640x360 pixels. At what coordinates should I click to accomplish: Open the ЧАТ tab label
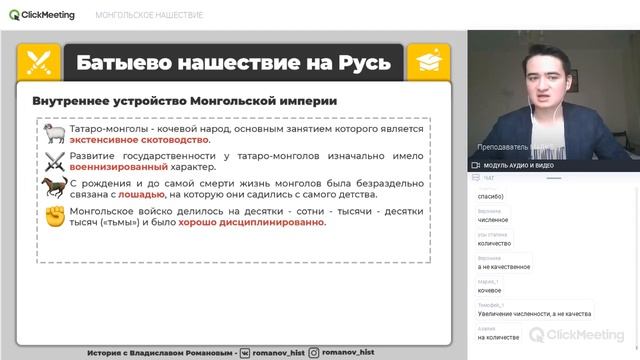coord(489,178)
